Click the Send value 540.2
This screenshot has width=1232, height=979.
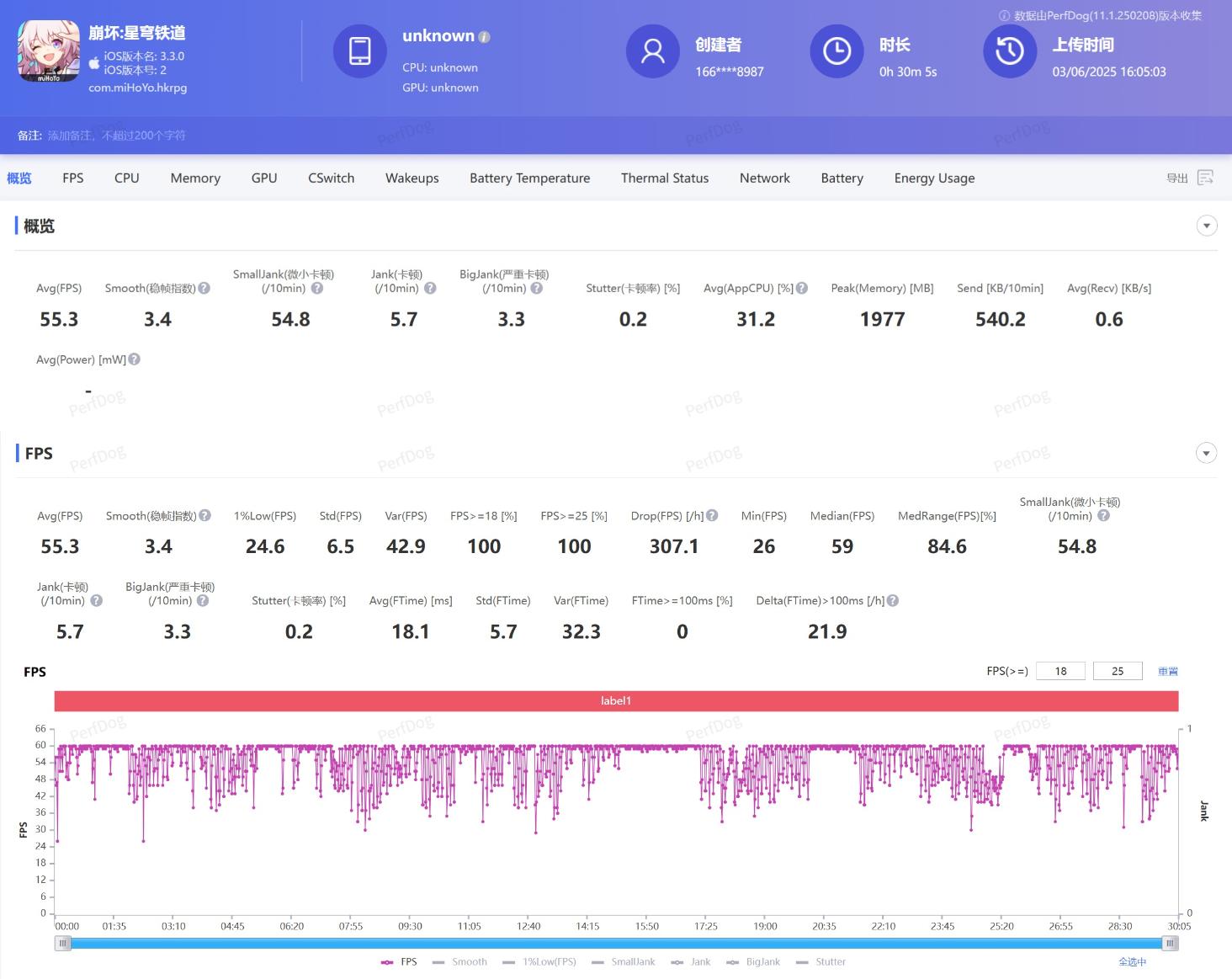[x=1001, y=319]
